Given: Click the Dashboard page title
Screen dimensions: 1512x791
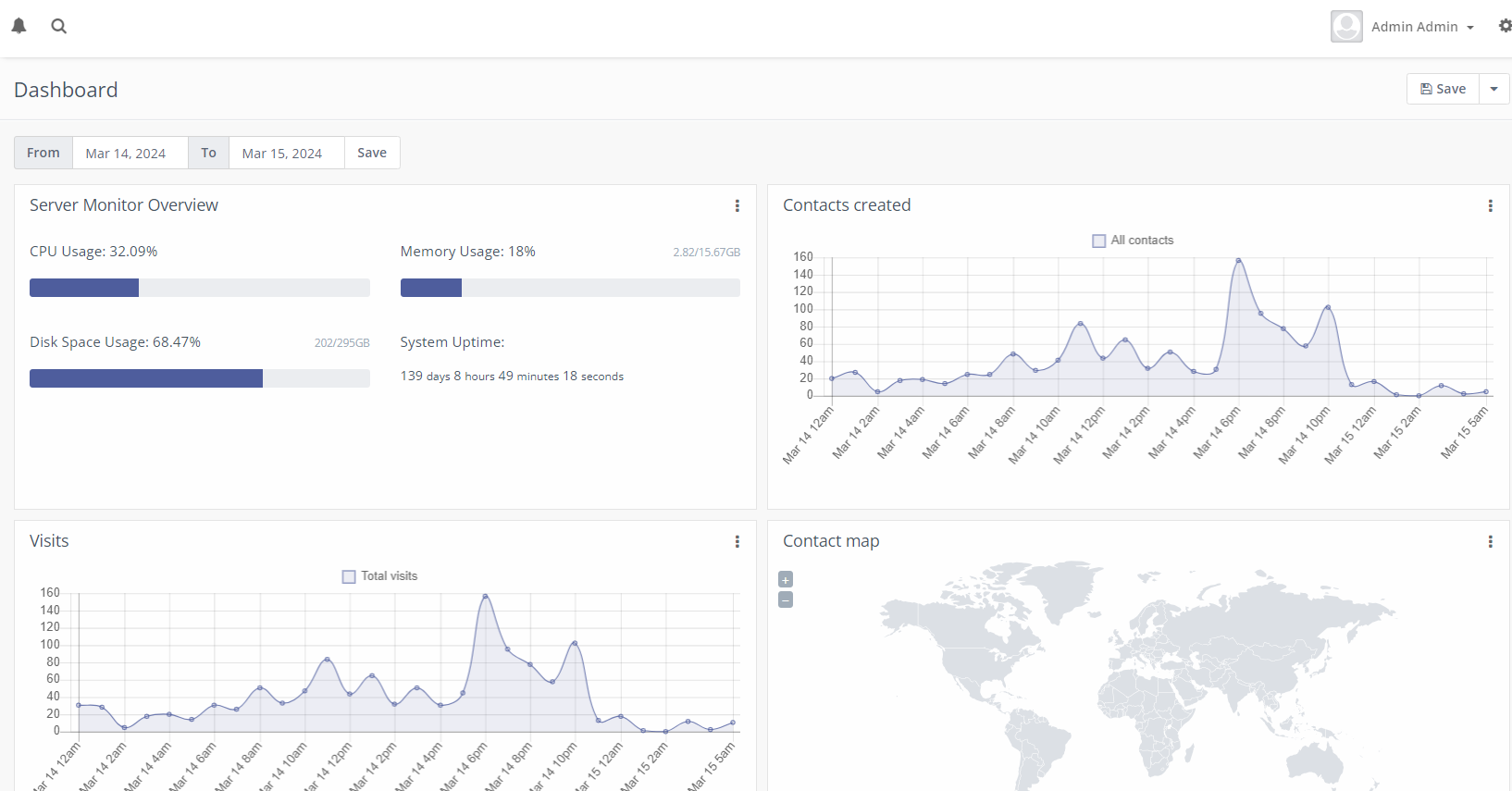Looking at the screenshot, I should click(x=66, y=90).
